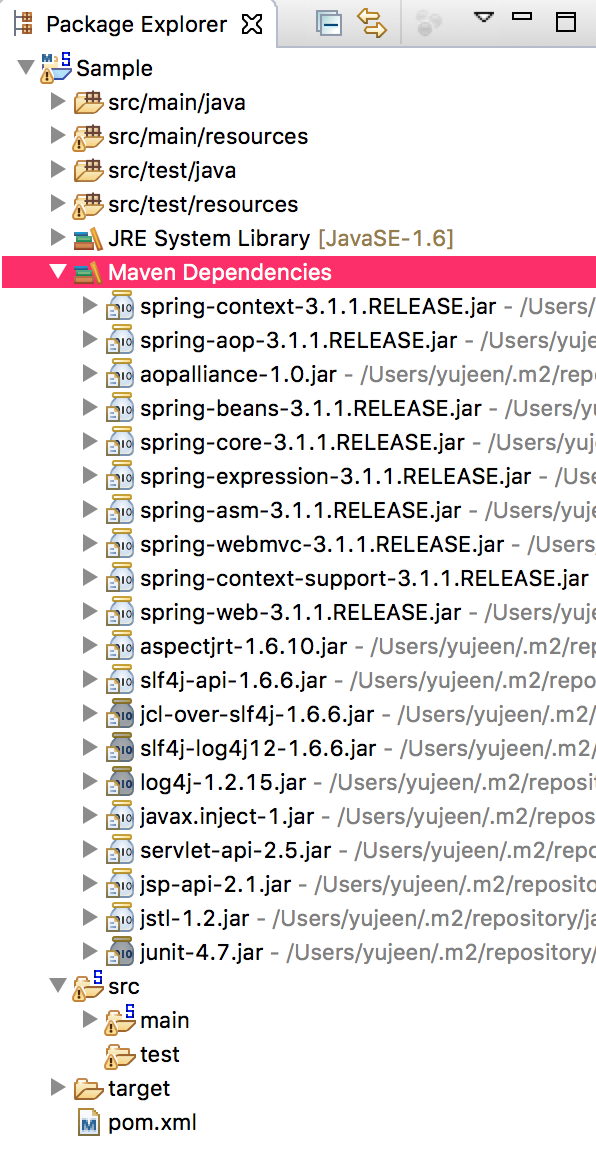596x1154 pixels.
Task: Click the spring-core jar icon
Action: click(119, 442)
